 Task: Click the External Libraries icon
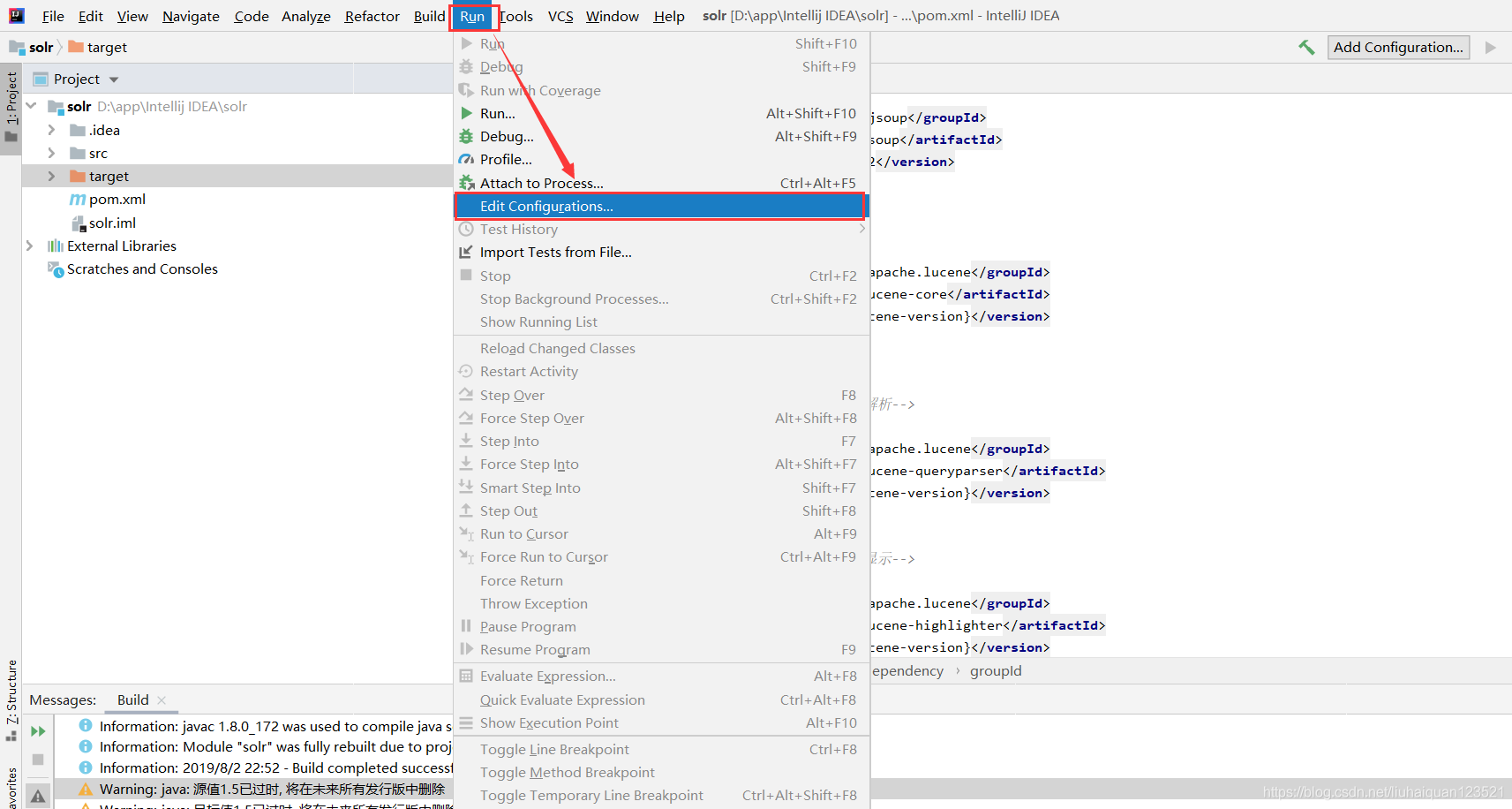pos(56,246)
